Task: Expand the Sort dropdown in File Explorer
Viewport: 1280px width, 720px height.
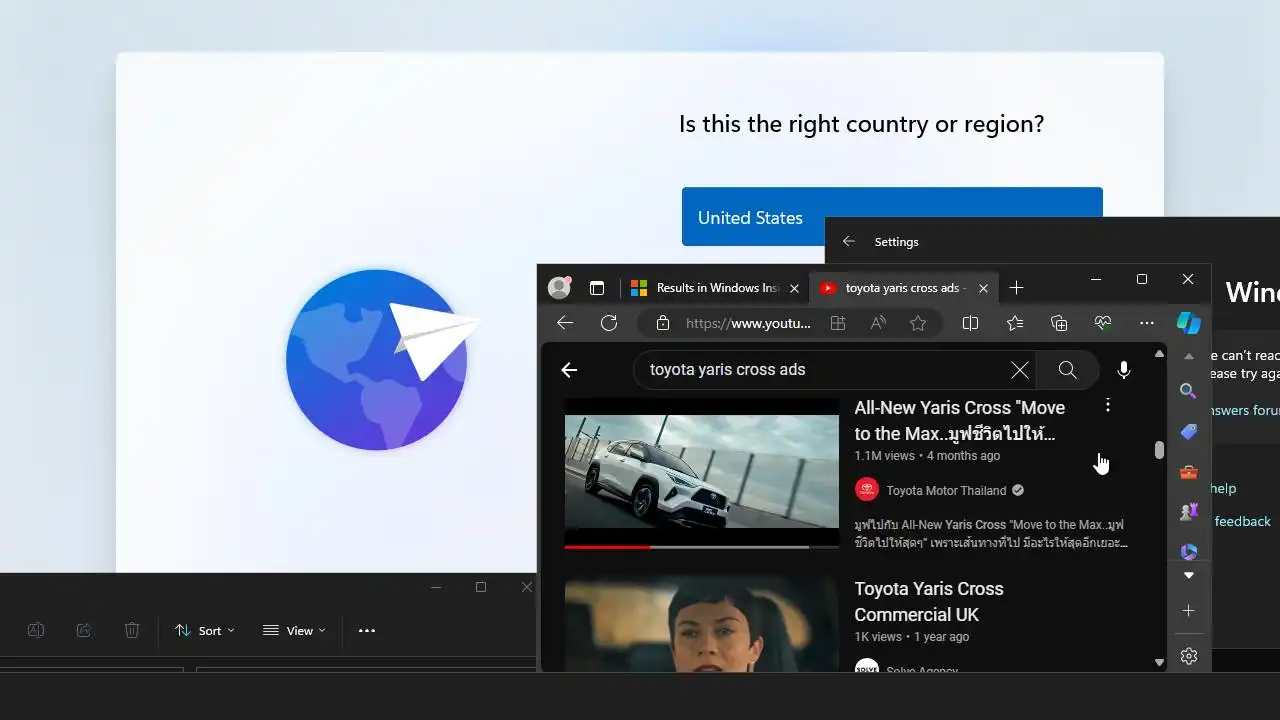Action: pyautogui.click(x=205, y=630)
